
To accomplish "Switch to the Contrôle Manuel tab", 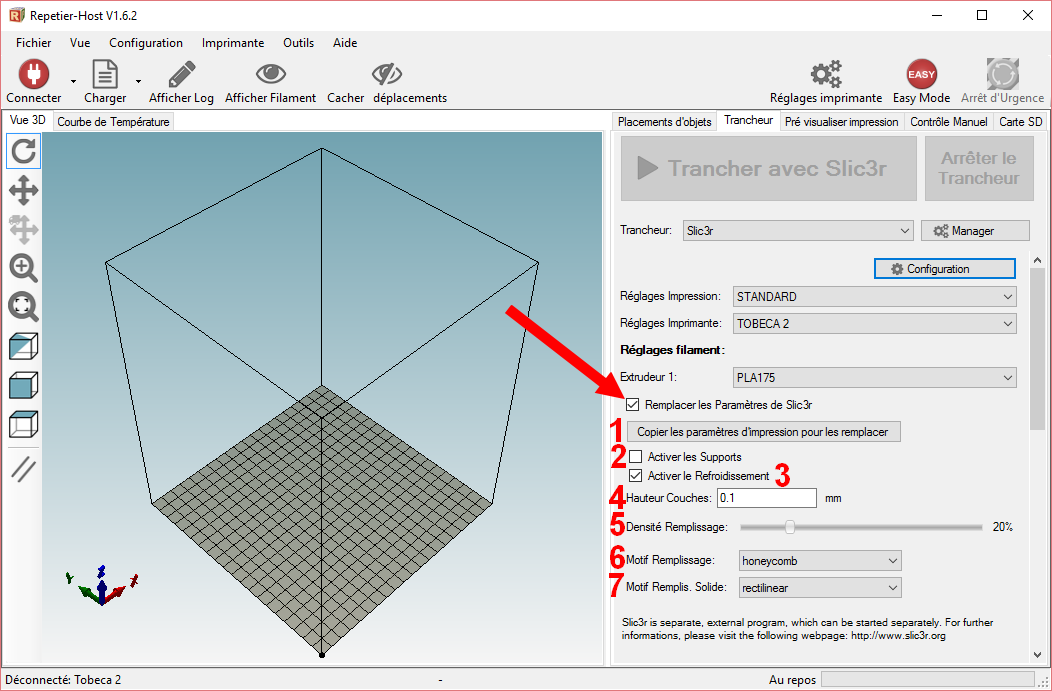I will (948, 122).
